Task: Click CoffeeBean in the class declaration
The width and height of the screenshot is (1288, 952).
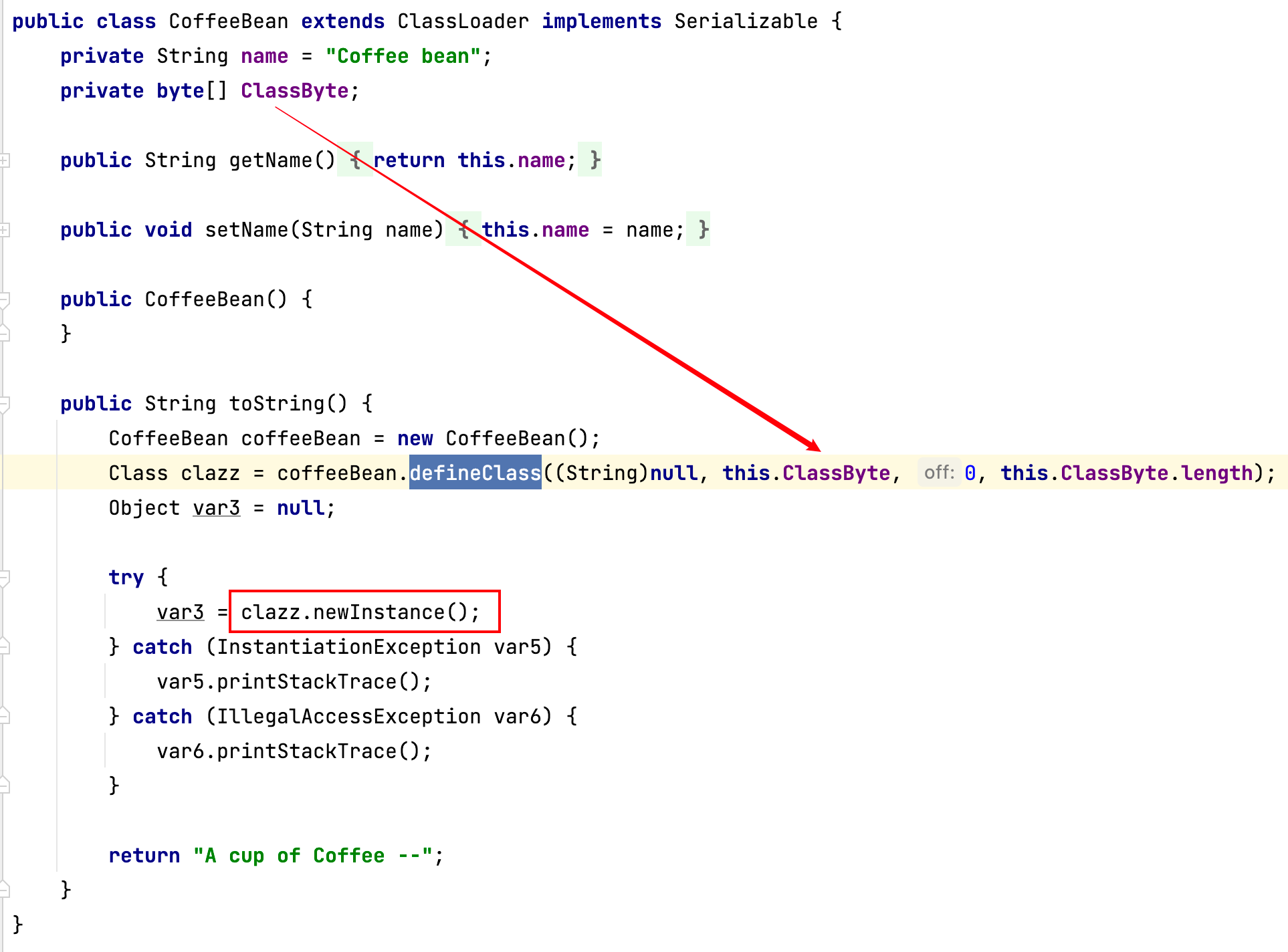Action: [229, 21]
